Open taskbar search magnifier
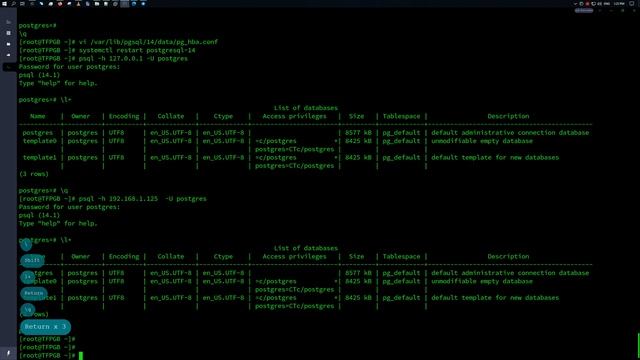 13,4
